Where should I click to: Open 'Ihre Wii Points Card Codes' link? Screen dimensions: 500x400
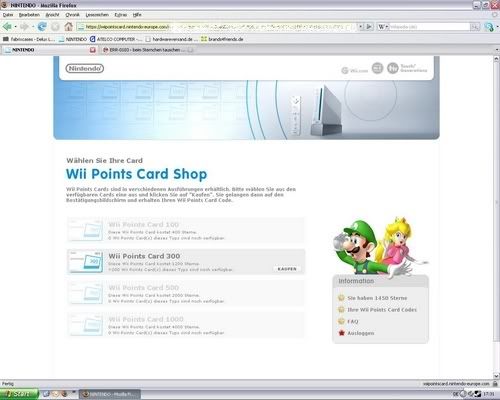(382, 310)
